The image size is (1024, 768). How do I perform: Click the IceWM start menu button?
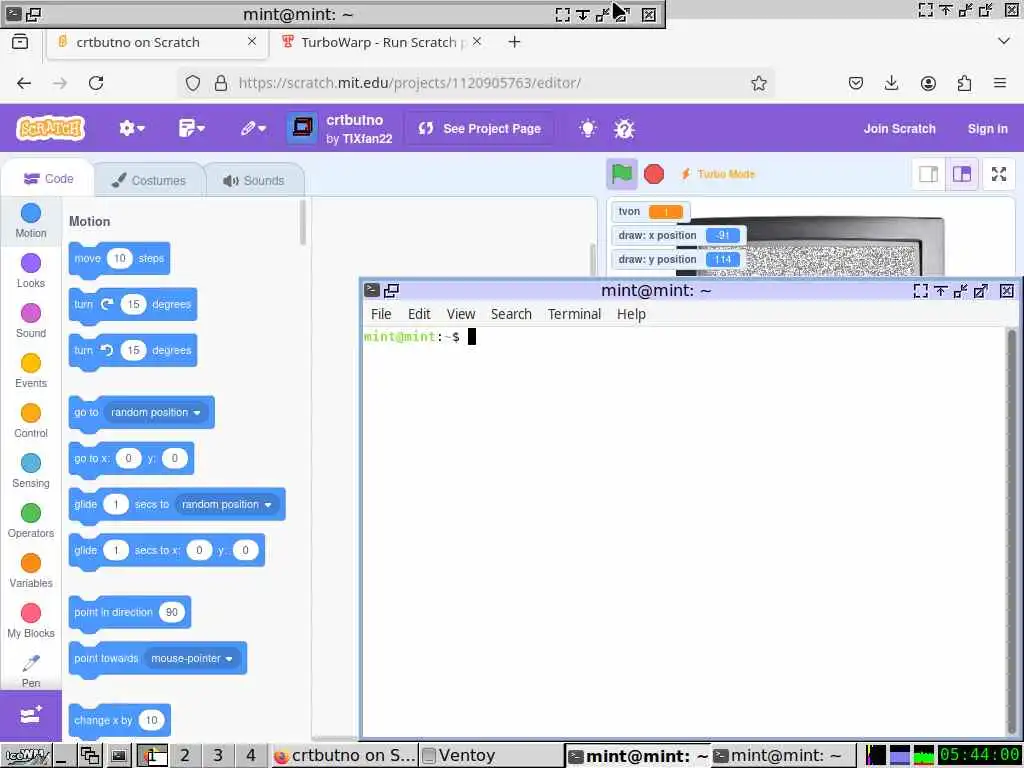(25, 756)
